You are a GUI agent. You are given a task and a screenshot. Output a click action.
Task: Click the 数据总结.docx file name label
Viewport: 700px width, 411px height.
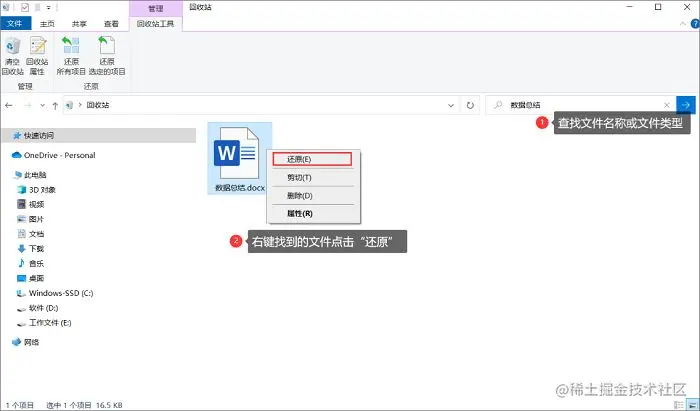[240, 188]
